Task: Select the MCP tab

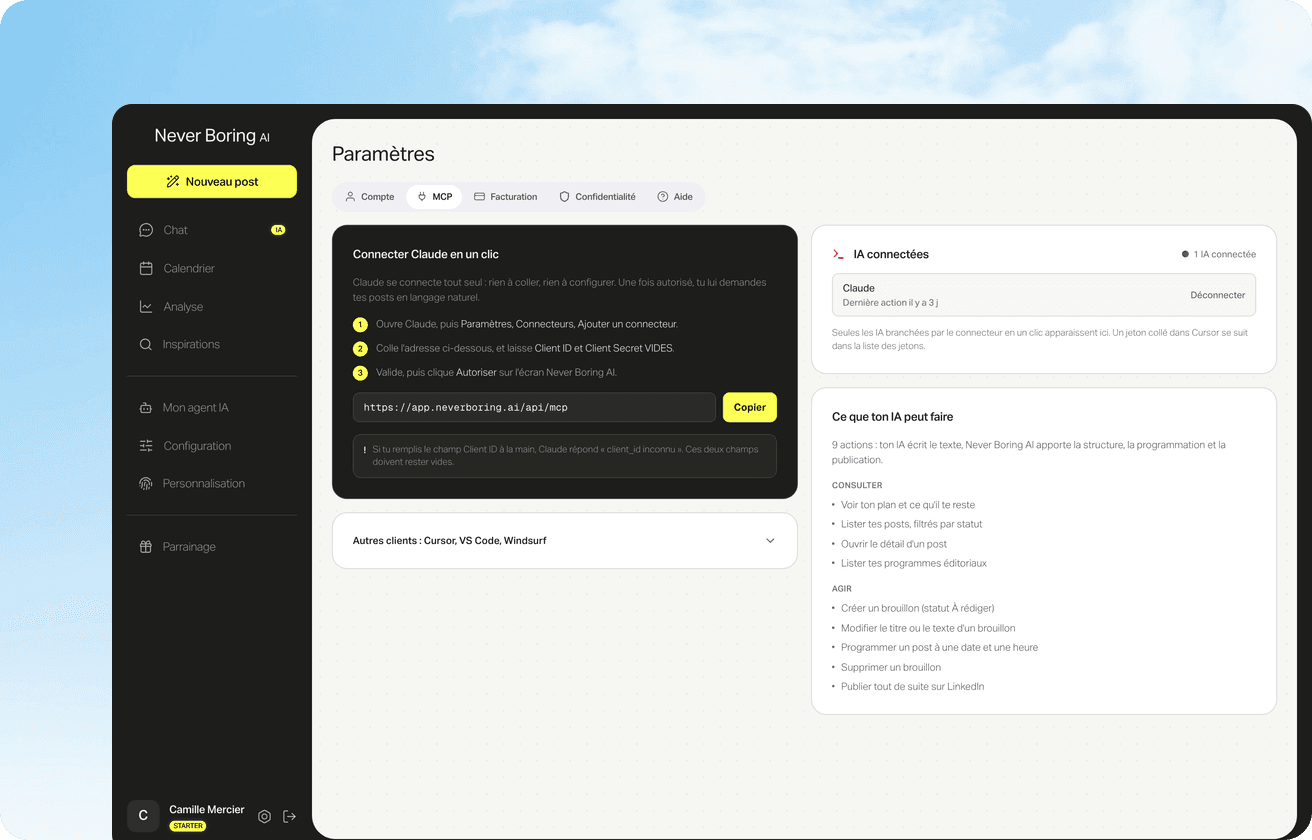Action: 434,197
